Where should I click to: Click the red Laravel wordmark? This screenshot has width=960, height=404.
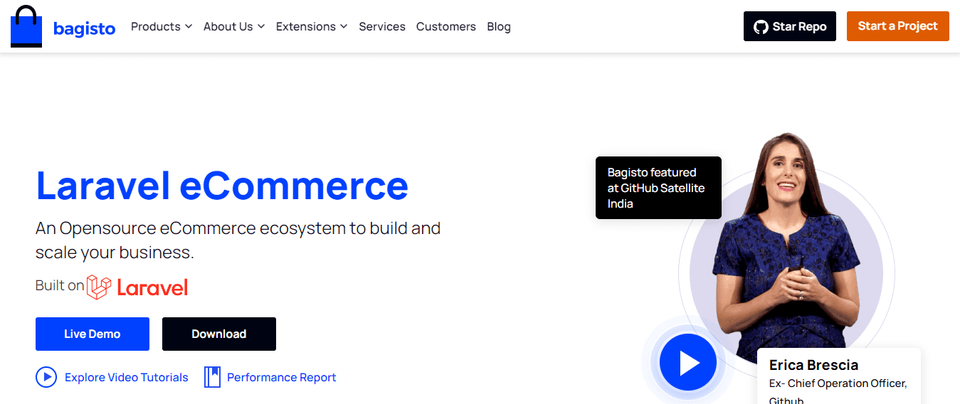[152, 288]
